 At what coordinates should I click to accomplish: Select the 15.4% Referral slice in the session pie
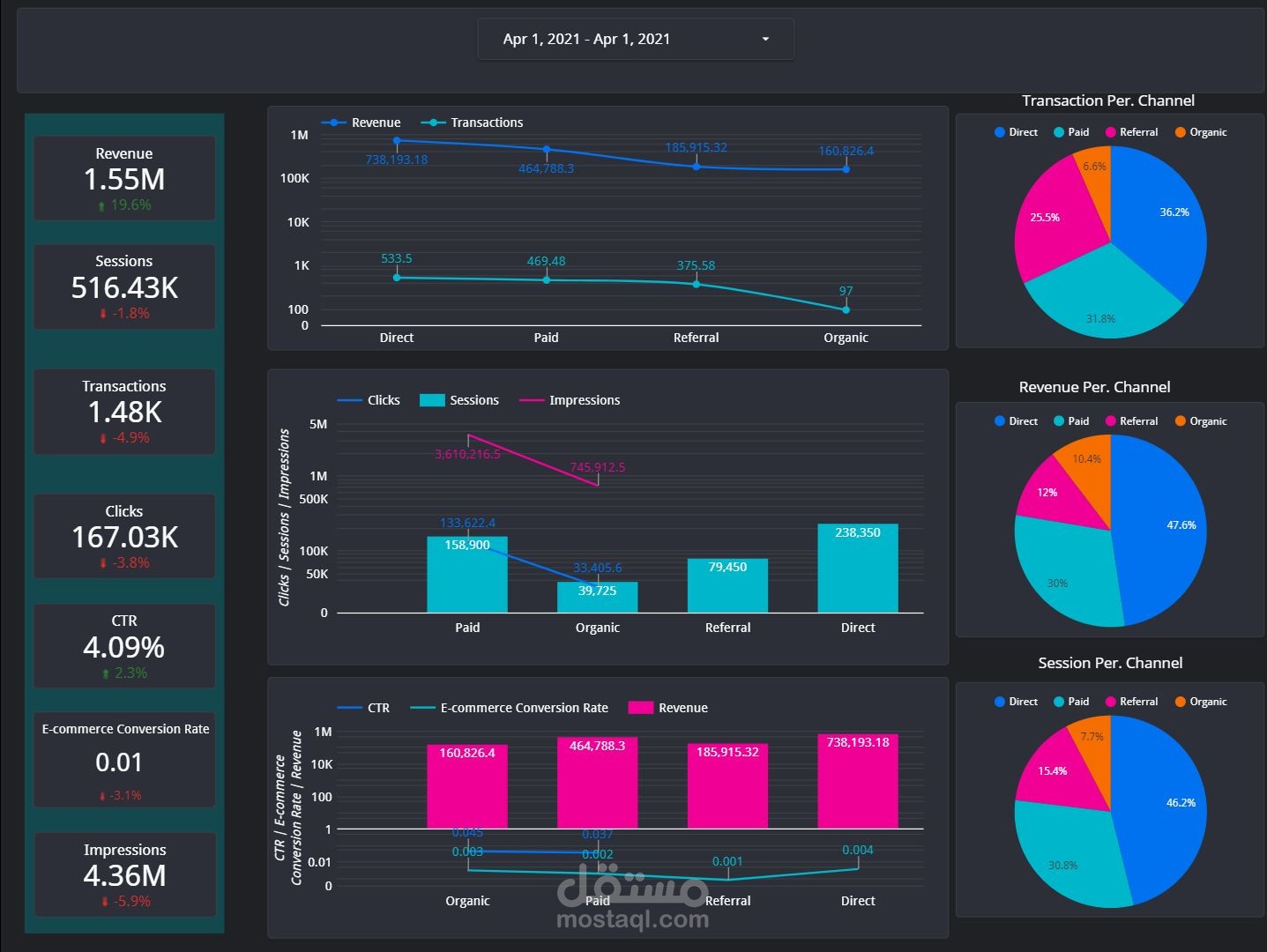coord(1058,771)
